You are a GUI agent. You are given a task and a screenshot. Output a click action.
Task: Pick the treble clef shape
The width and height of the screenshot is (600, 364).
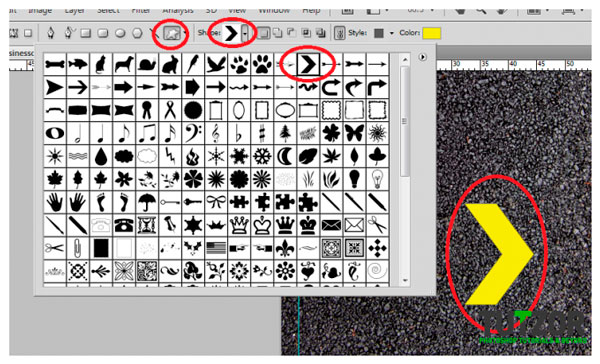point(216,133)
